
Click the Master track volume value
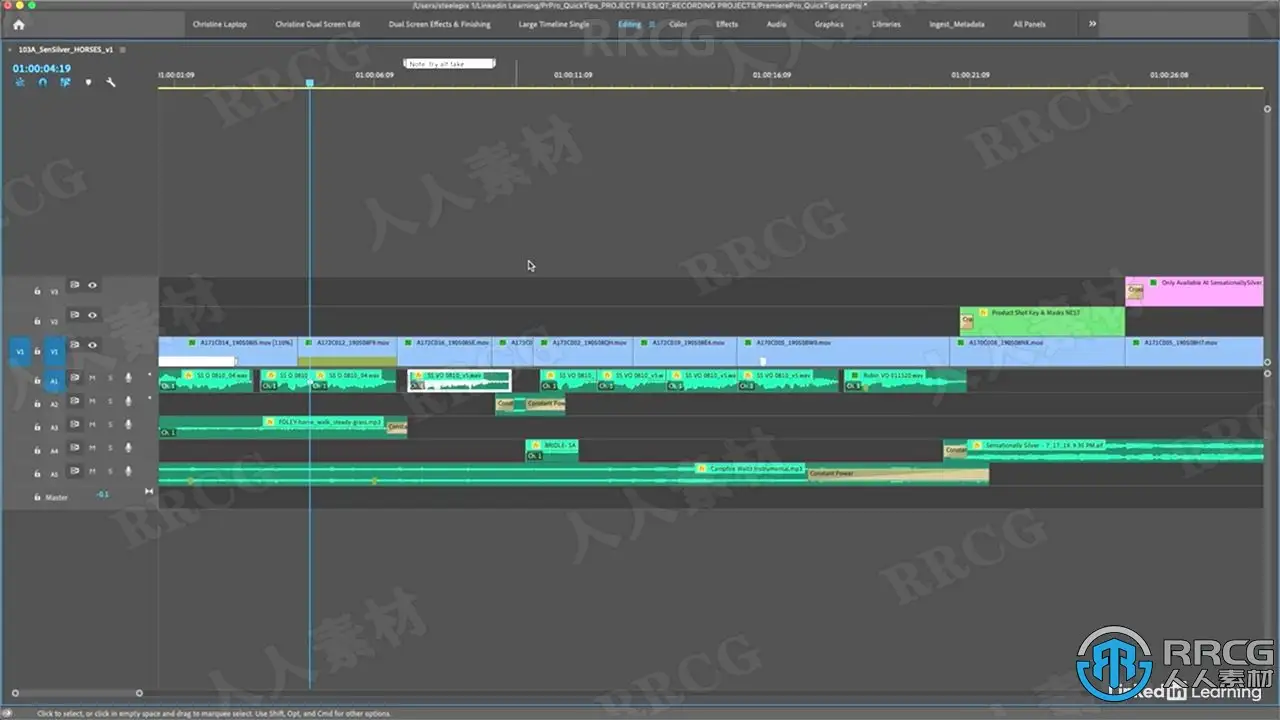point(103,495)
